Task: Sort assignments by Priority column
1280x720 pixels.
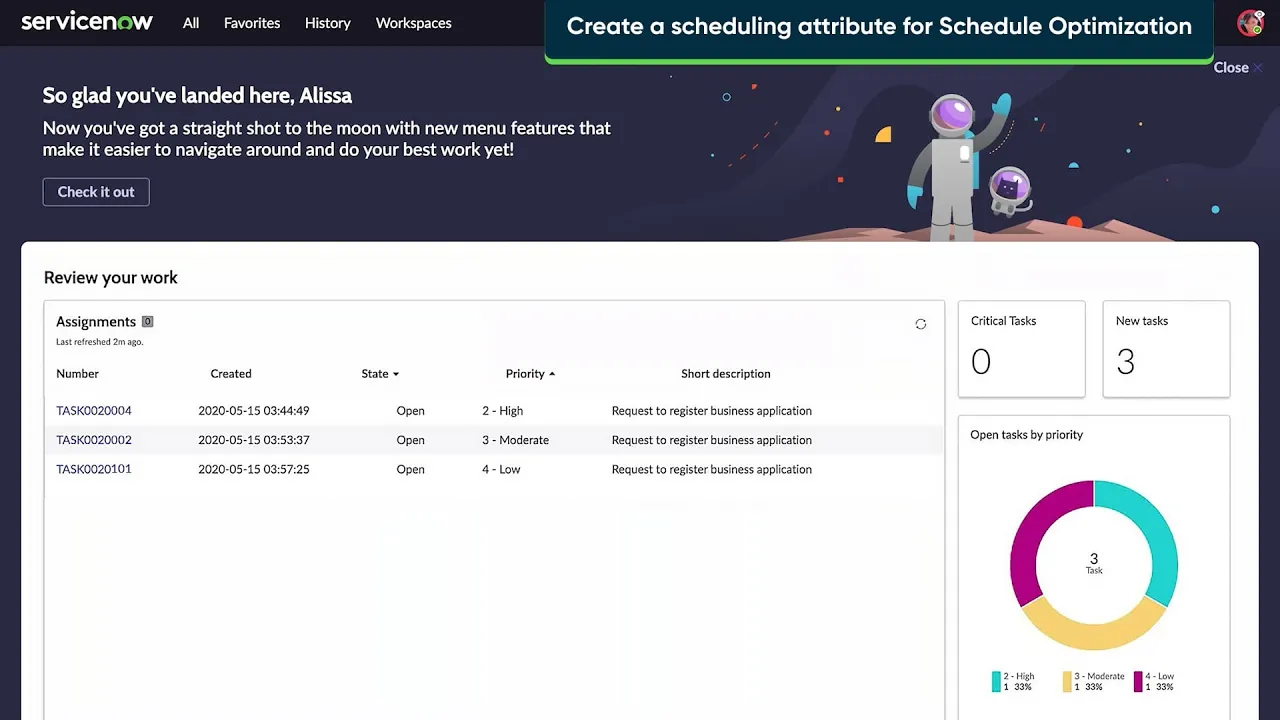Action: 530,374
